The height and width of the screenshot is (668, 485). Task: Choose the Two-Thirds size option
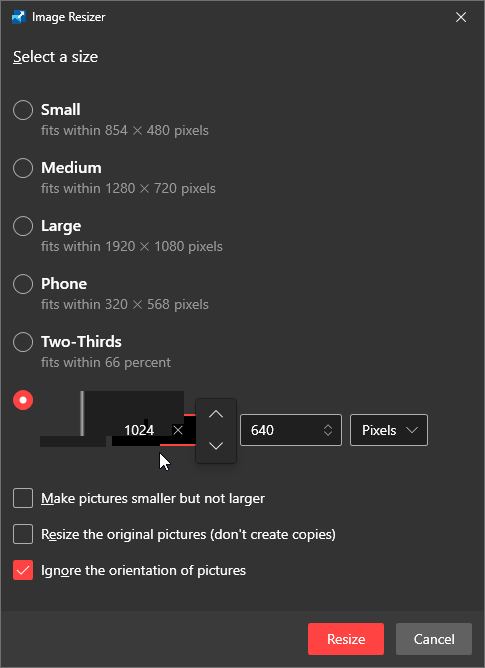[x=23, y=342]
